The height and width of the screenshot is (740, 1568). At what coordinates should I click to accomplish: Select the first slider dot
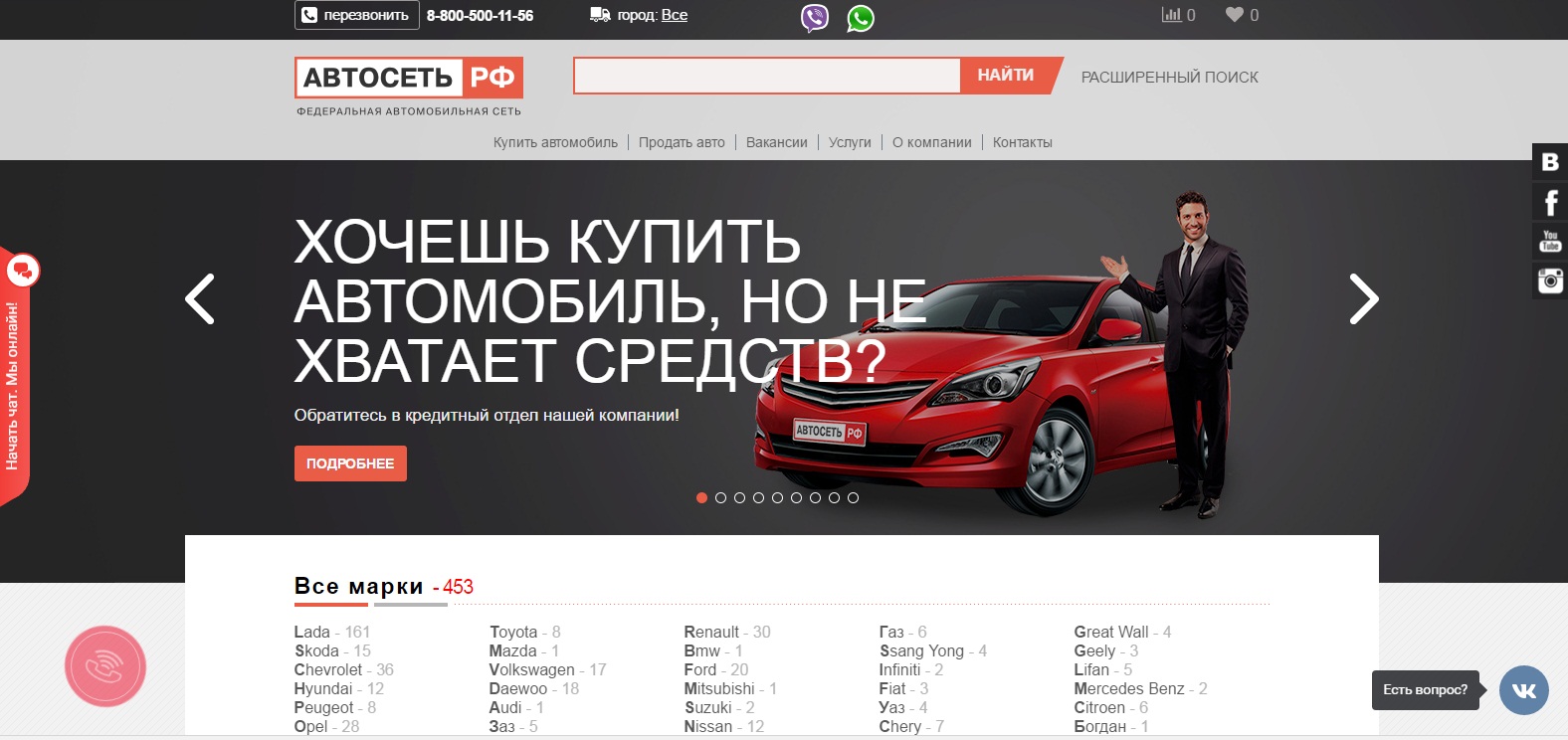coord(701,497)
